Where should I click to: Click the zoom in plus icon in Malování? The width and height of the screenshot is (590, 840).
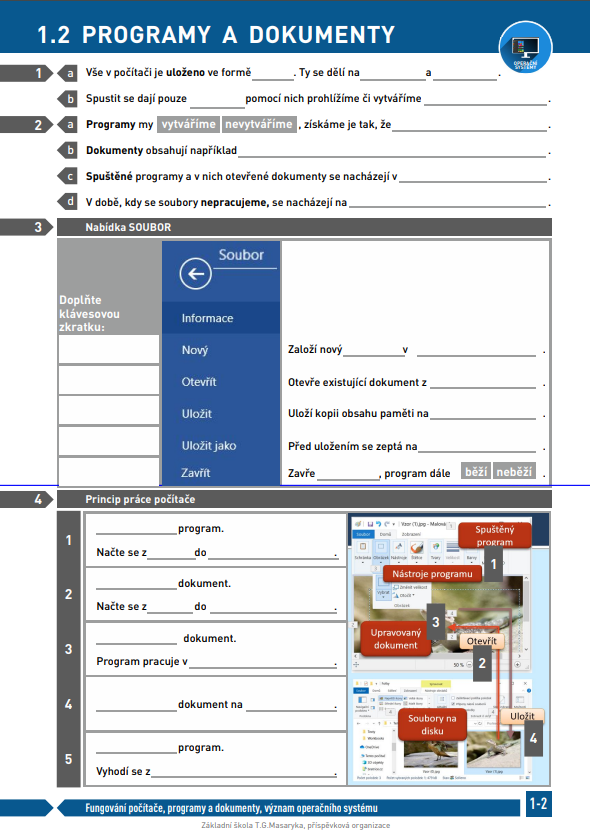point(518,664)
